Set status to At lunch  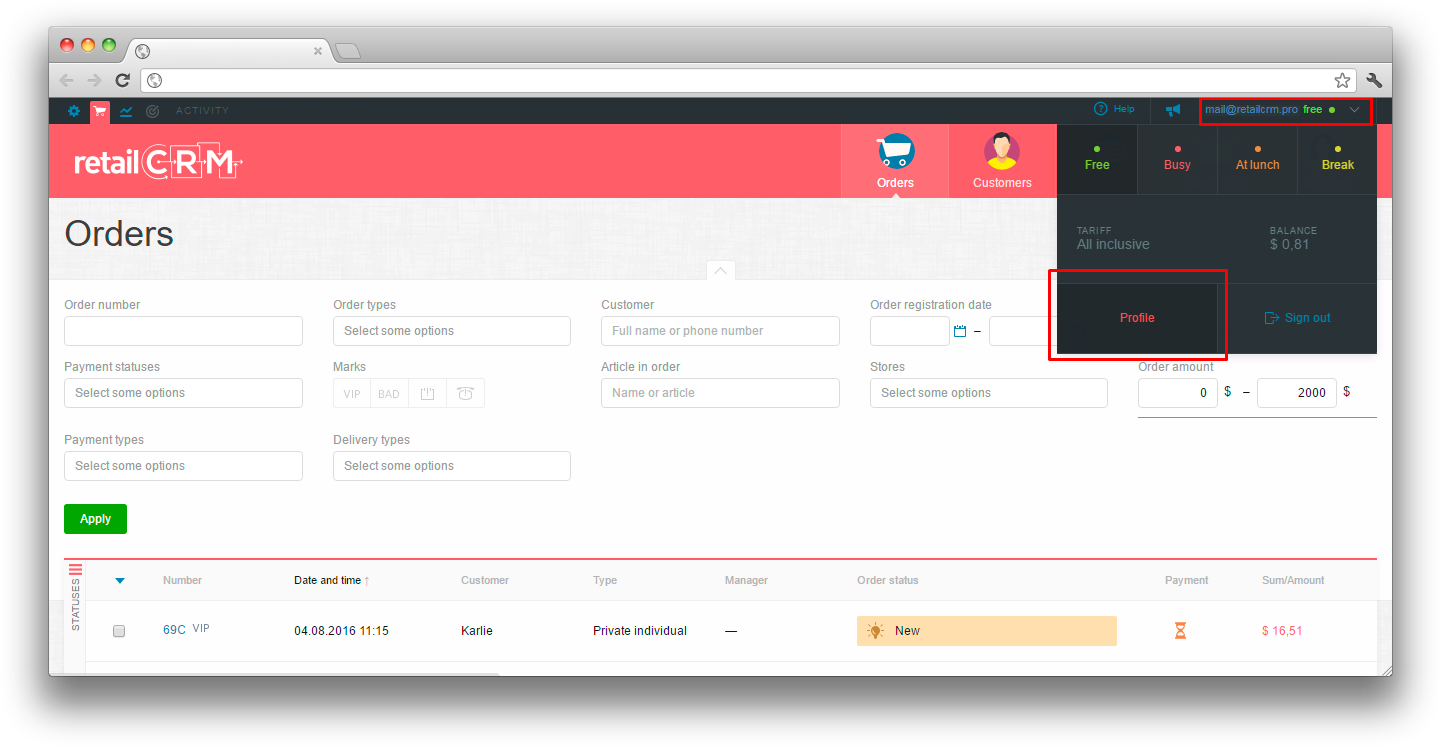[1257, 159]
